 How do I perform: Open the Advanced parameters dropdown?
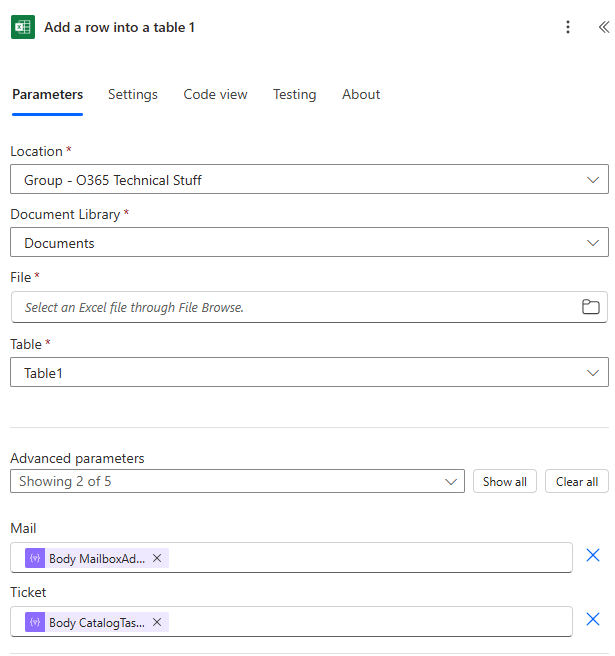[x=237, y=481]
